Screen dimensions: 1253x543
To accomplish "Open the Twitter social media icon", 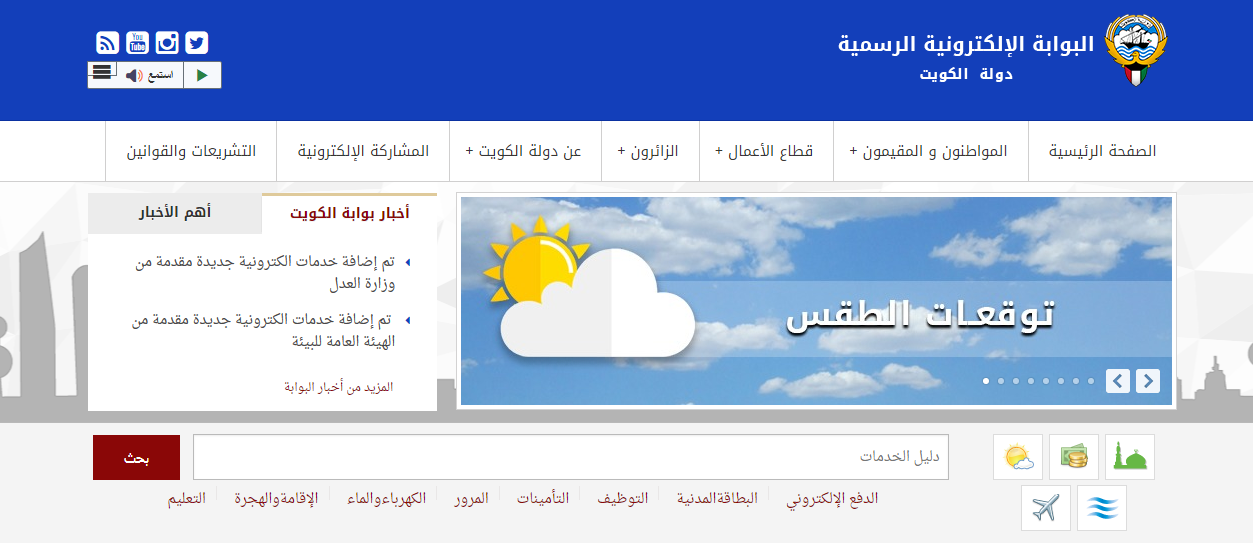I will point(197,43).
